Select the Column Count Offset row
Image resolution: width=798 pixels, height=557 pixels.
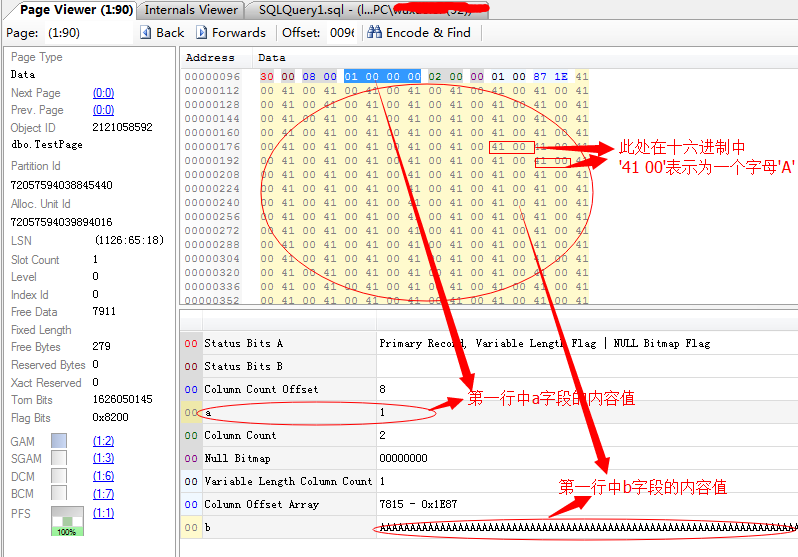[x=489, y=389]
